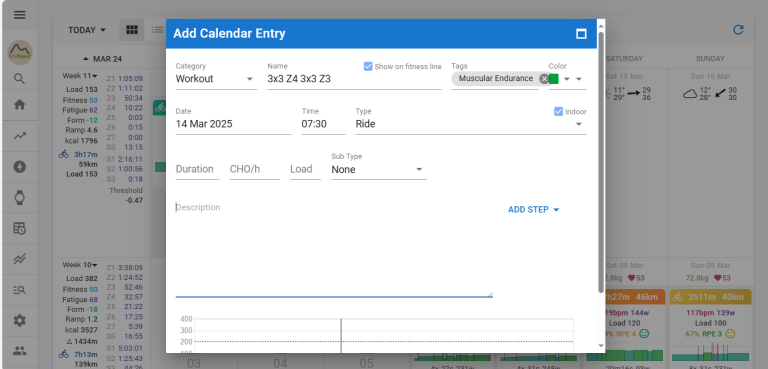Click the Time field 07:30

[x=323, y=124]
